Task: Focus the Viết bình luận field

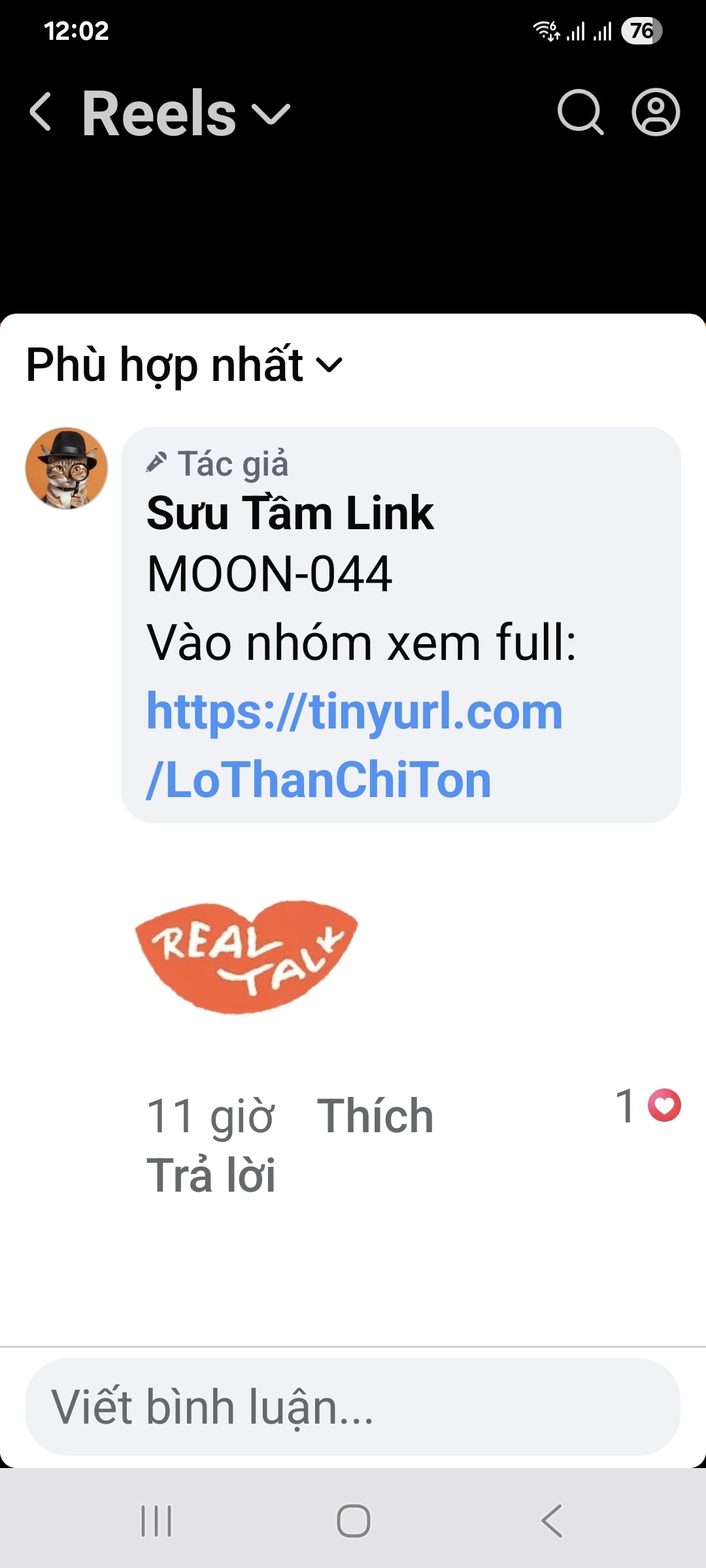Action: [x=353, y=1407]
